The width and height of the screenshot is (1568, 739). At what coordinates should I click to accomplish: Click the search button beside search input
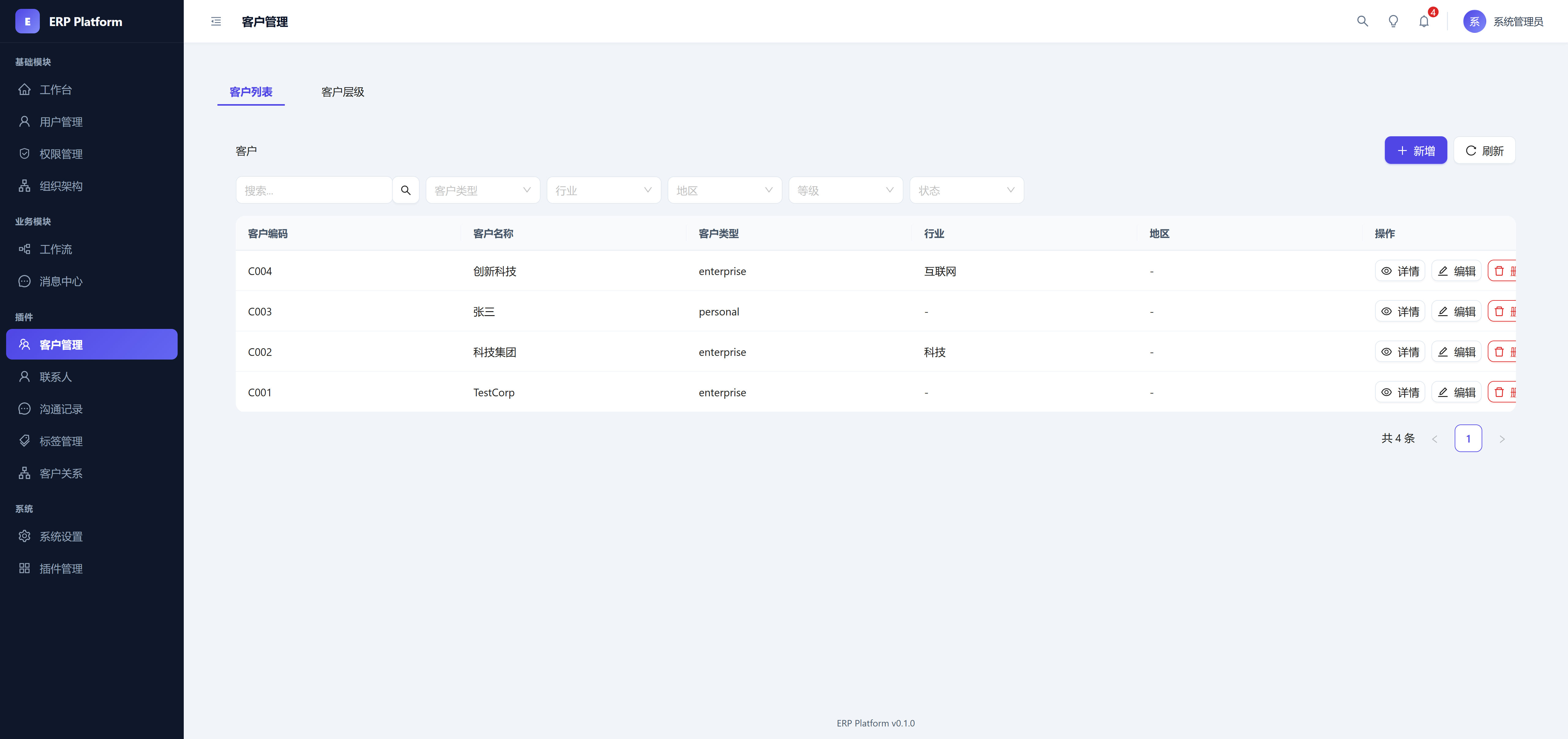tap(405, 190)
